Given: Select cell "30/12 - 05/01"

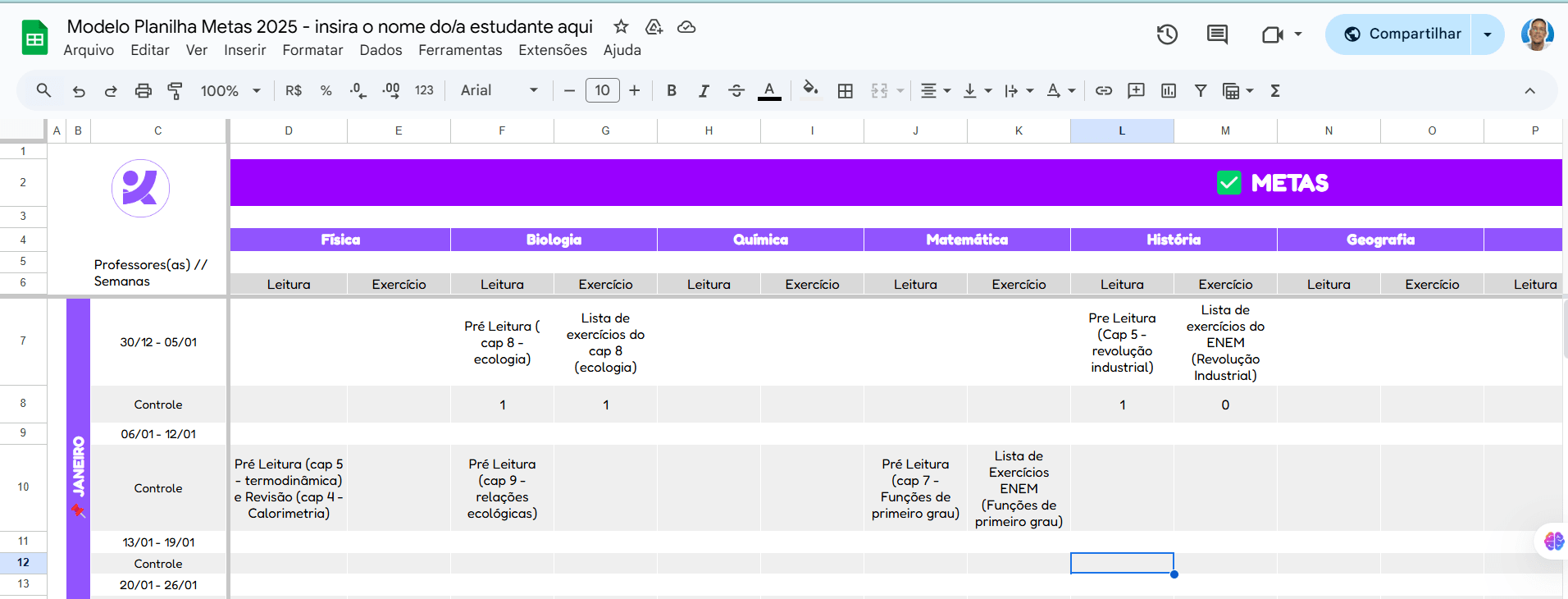Looking at the screenshot, I should point(158,342).
